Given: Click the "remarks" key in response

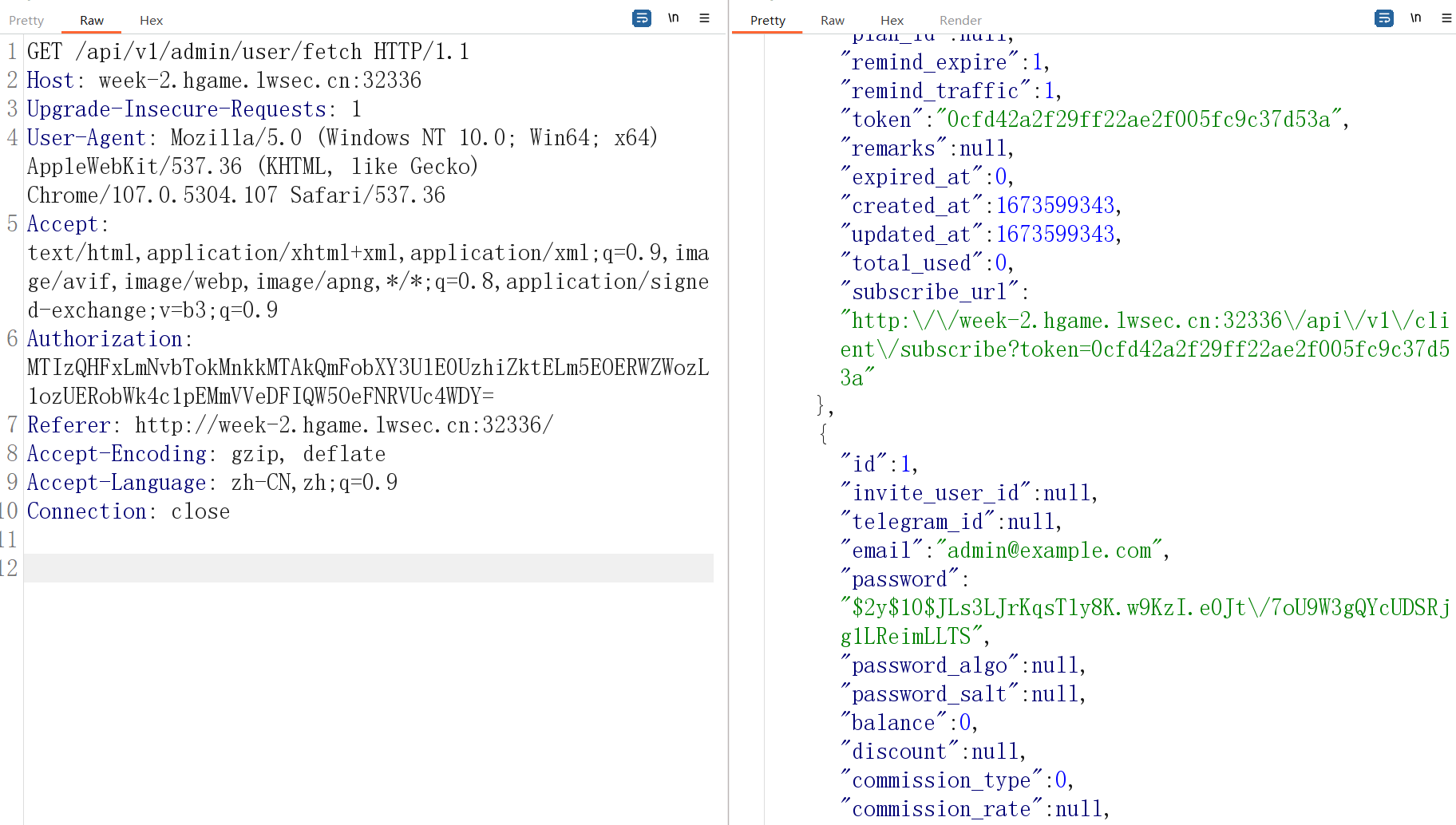Looking at the screenshot, I should pos(894,148).
